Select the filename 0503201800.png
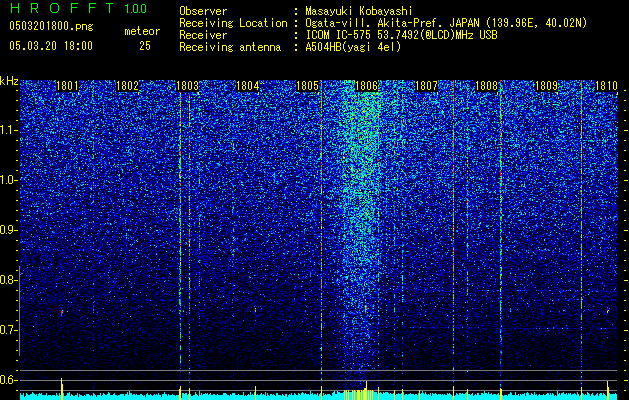 (51, 26)
